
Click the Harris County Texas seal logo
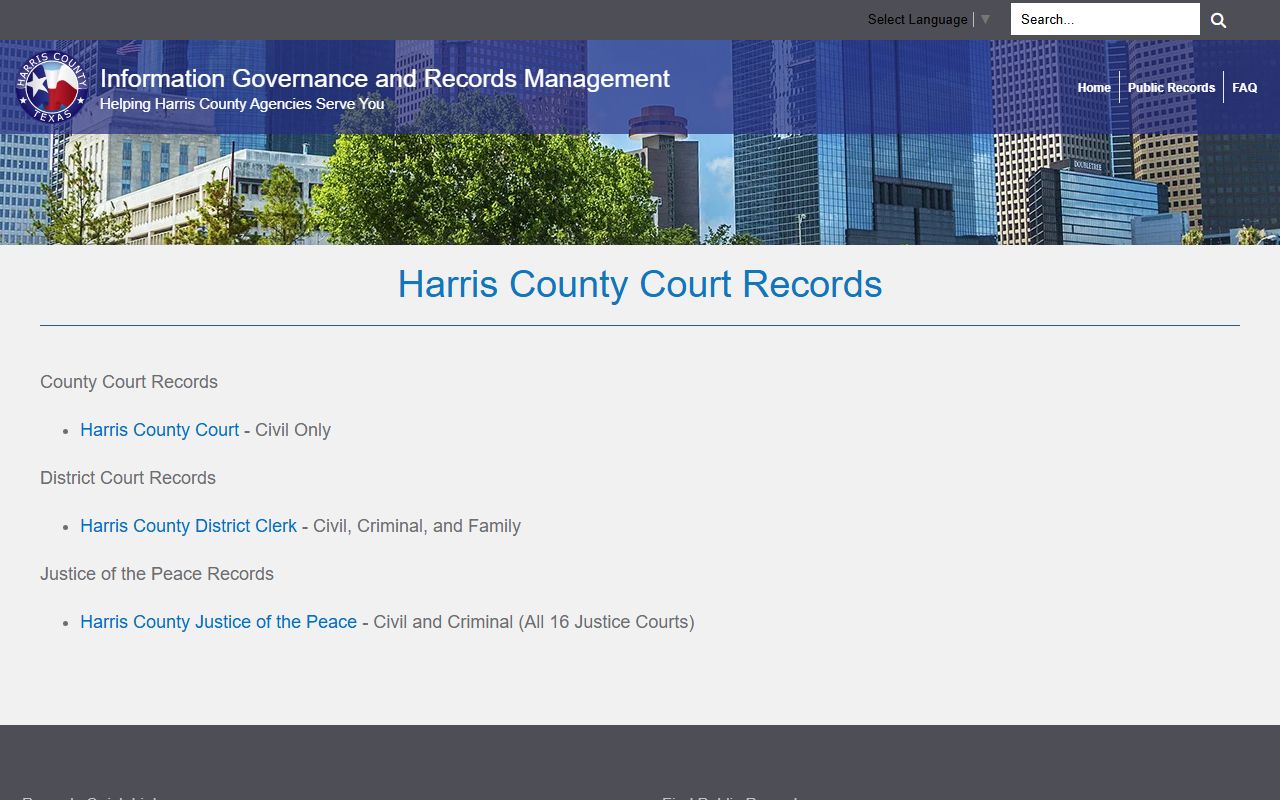(52, 87)
